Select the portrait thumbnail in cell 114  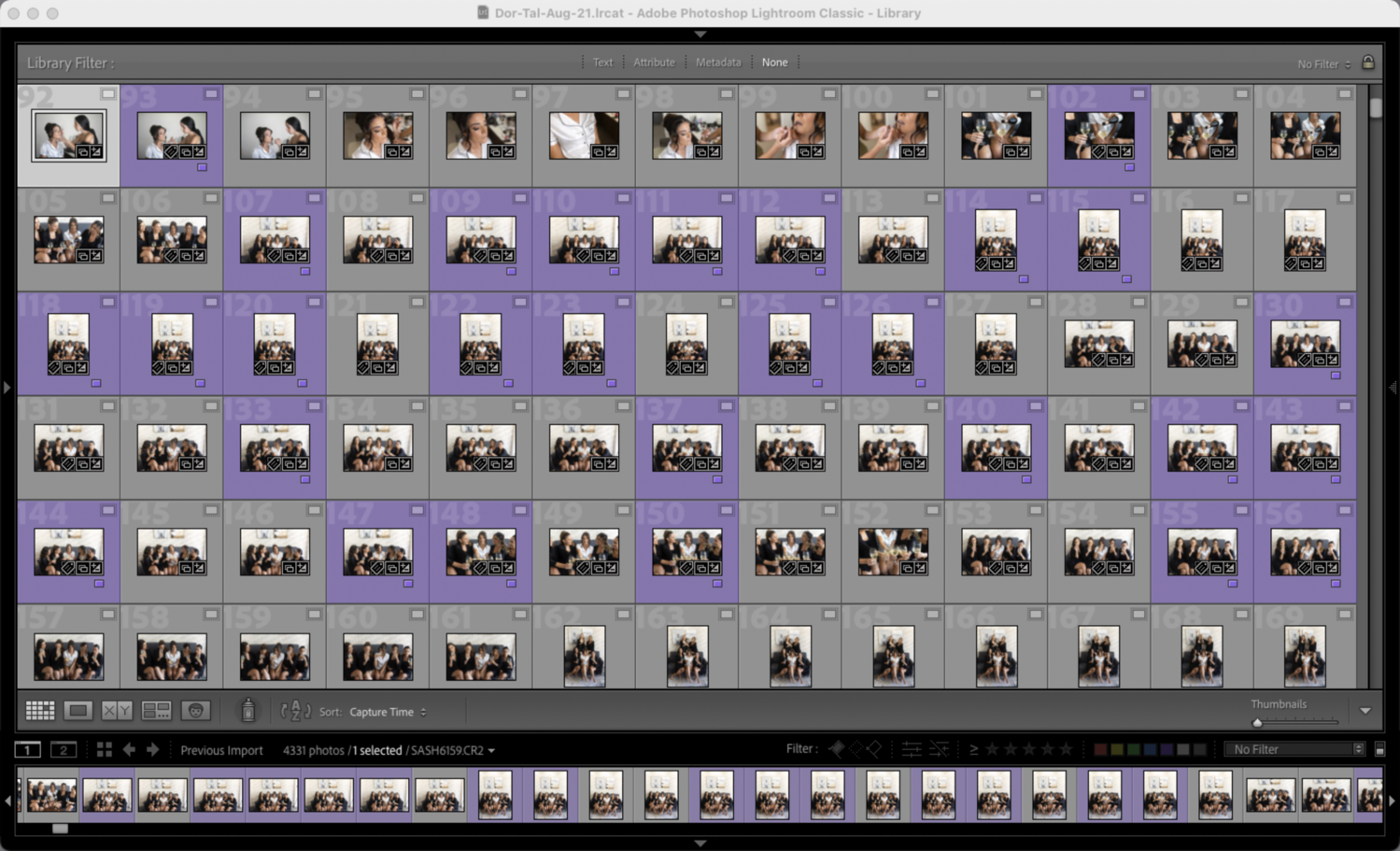pos(996,240)
